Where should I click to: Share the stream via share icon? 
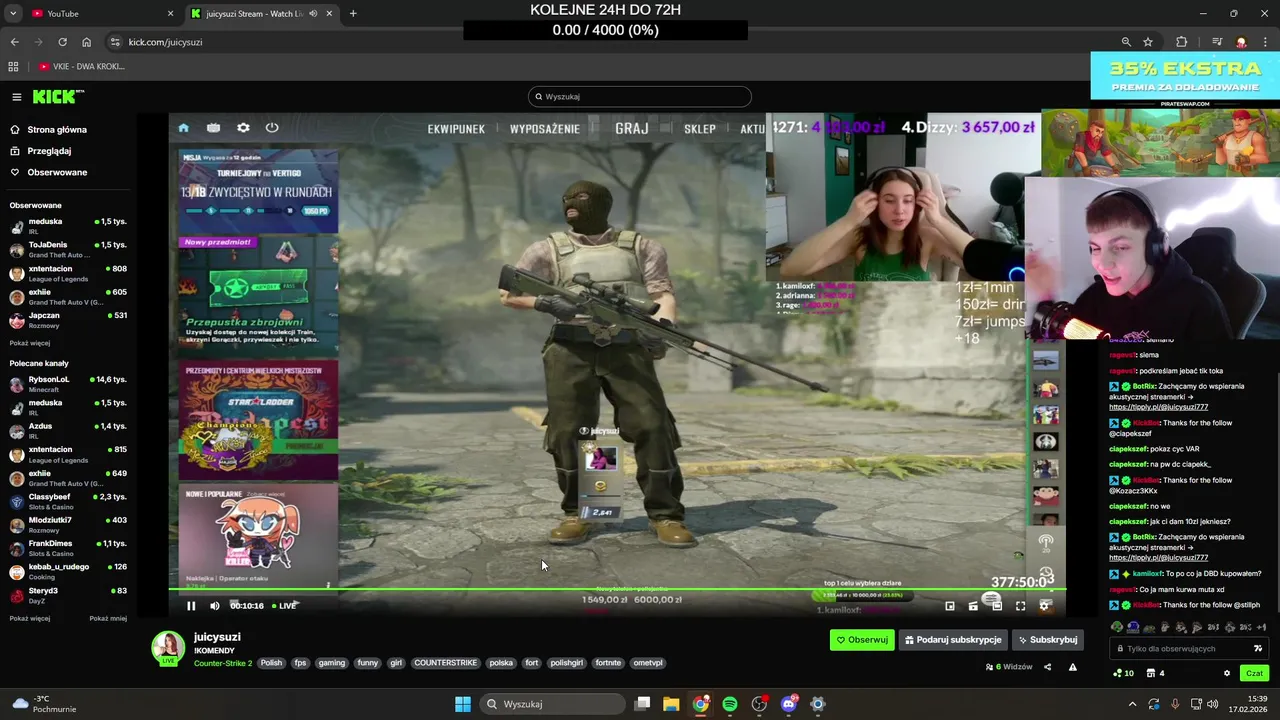pyautogui.click(x=1047, y=667)
